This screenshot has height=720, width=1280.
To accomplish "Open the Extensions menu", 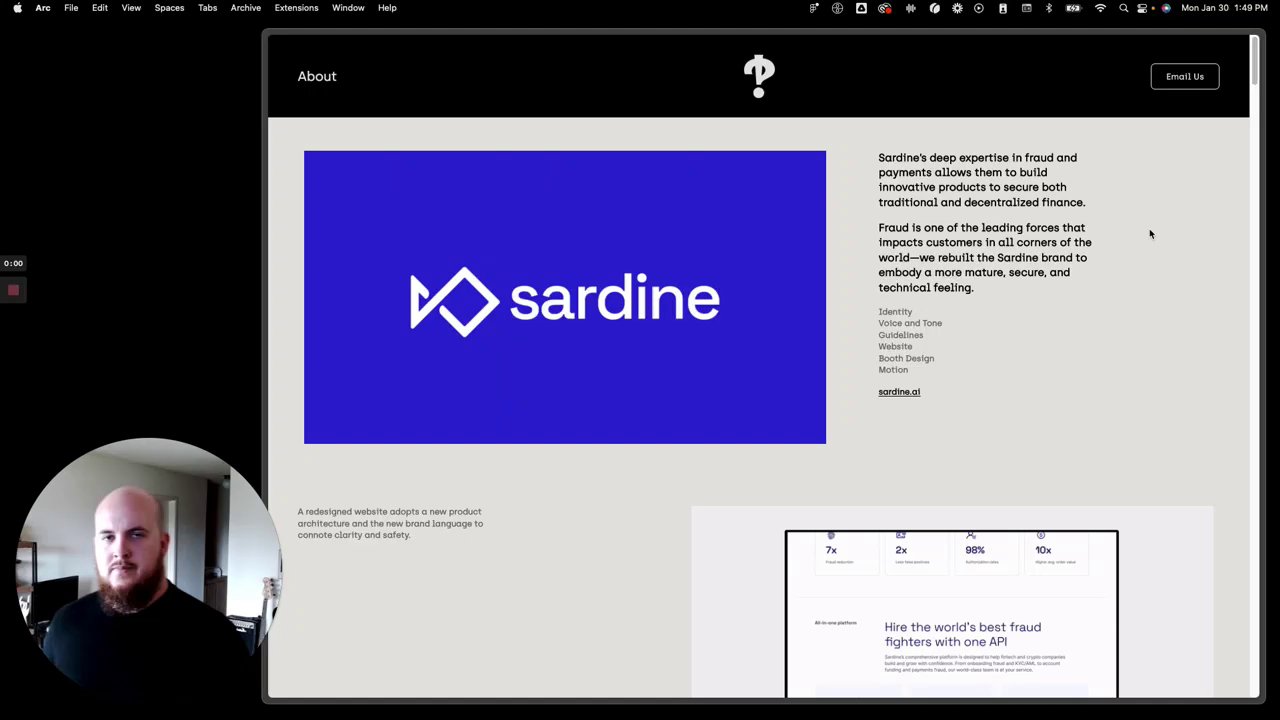I will 296,8.
